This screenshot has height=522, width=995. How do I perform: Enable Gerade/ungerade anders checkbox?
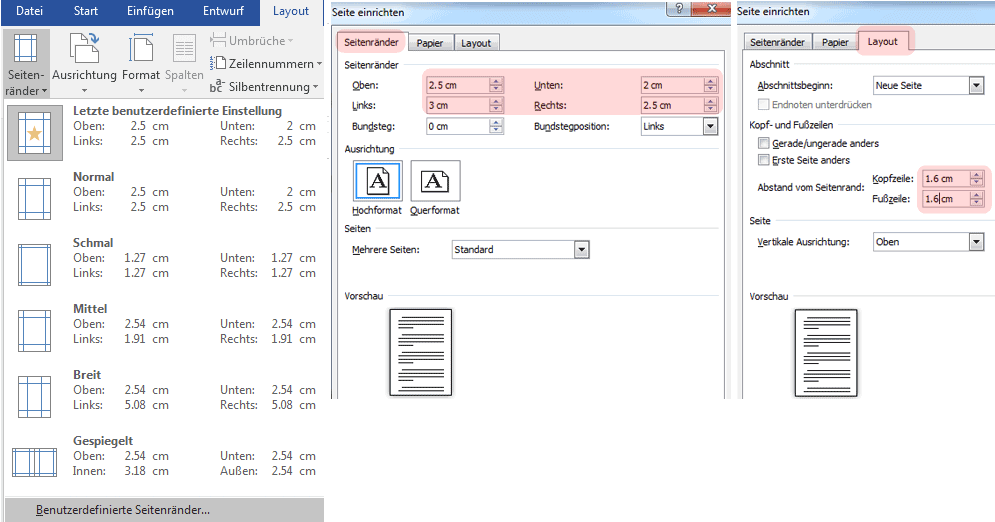tap(765, 144)
